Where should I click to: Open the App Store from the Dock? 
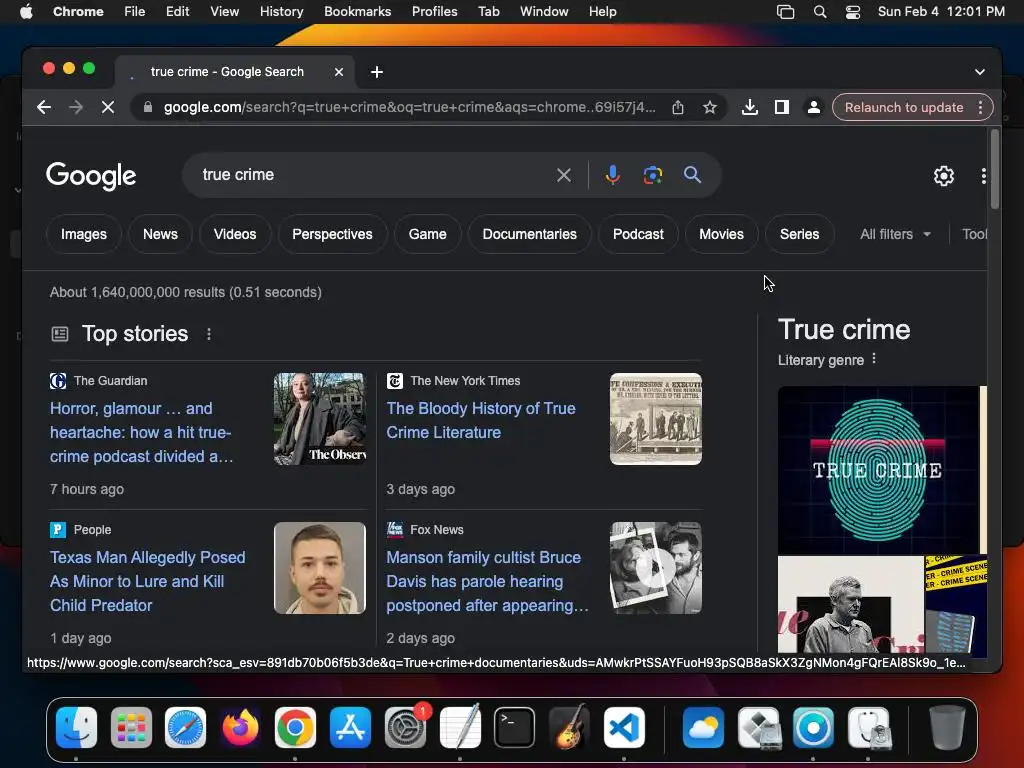pos(350,727)
